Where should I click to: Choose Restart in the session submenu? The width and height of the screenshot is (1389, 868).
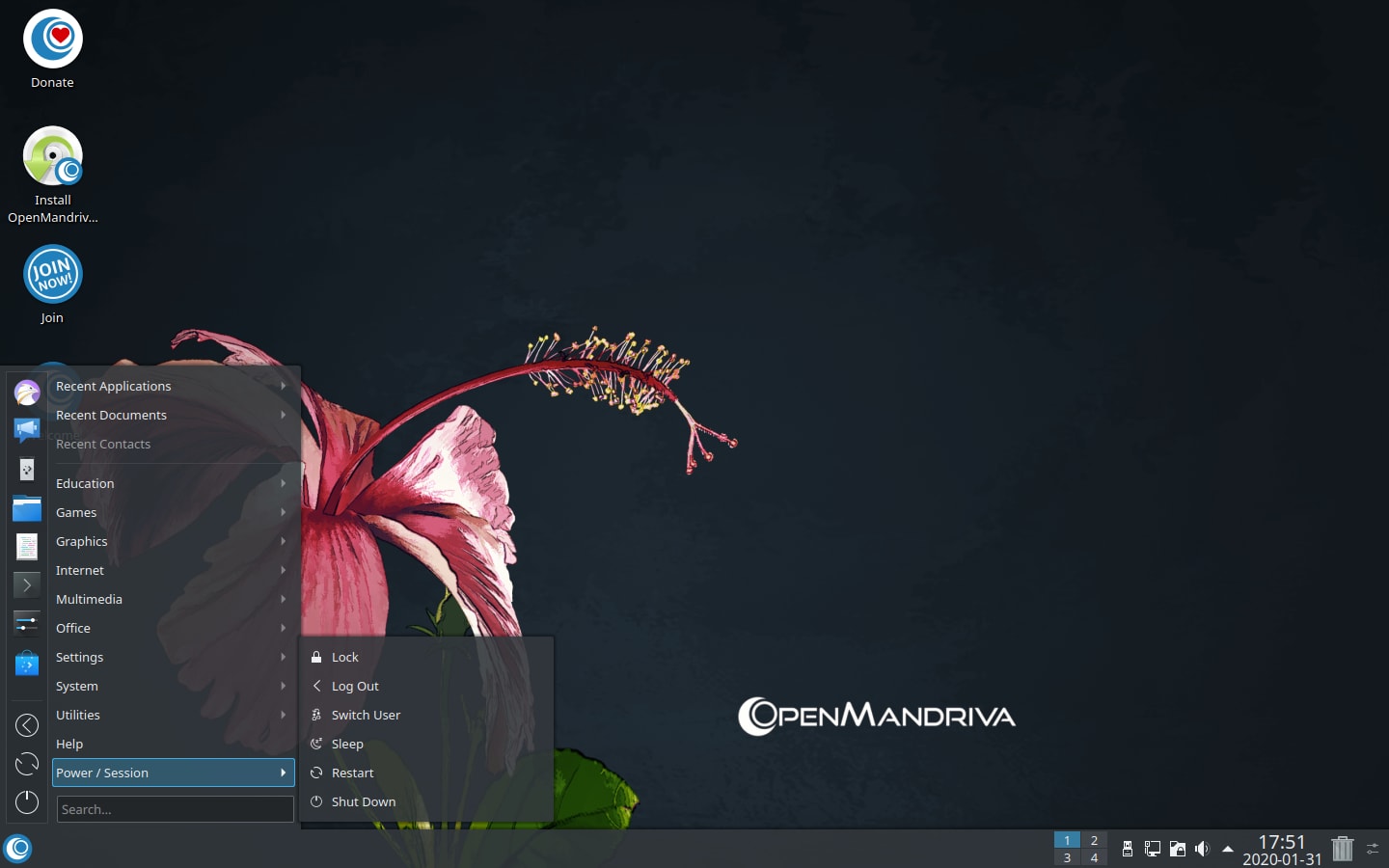tap(352, 773)
